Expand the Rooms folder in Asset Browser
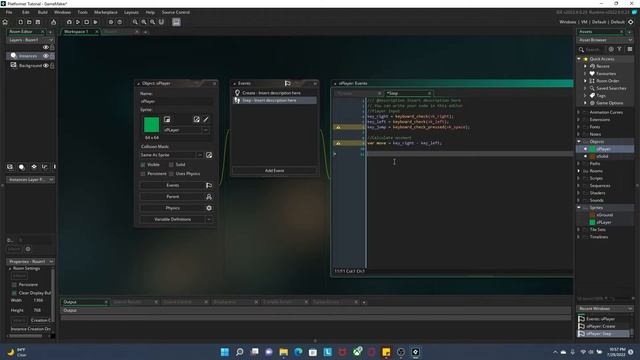The width and height of the screenshot is (640, 360). [x=579, y=171]
